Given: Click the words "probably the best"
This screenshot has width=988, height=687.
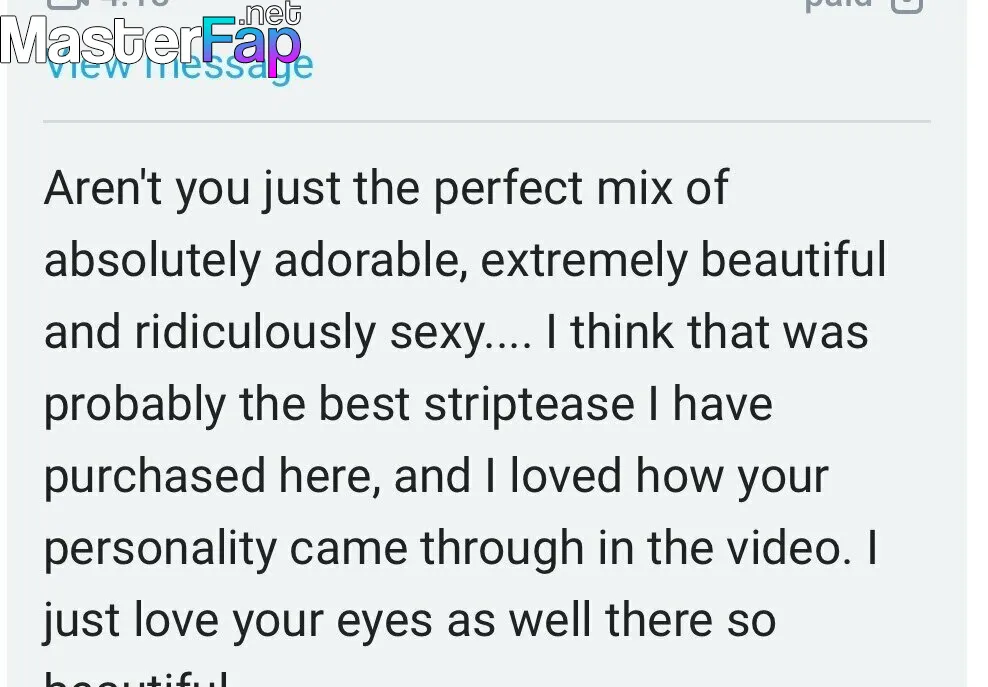Looking at the screenshot, I should tap(227, 404).
